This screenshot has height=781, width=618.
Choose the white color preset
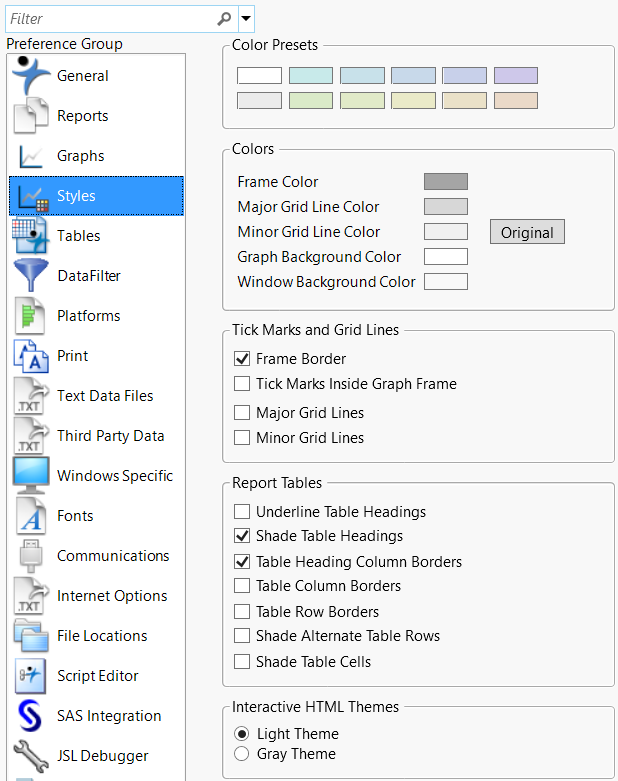(259, 76)
